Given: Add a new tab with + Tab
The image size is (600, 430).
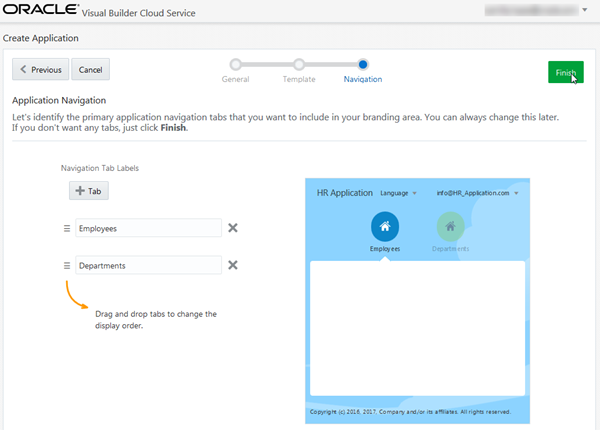Looking at the screenshot, I should (x=89, y=191).
